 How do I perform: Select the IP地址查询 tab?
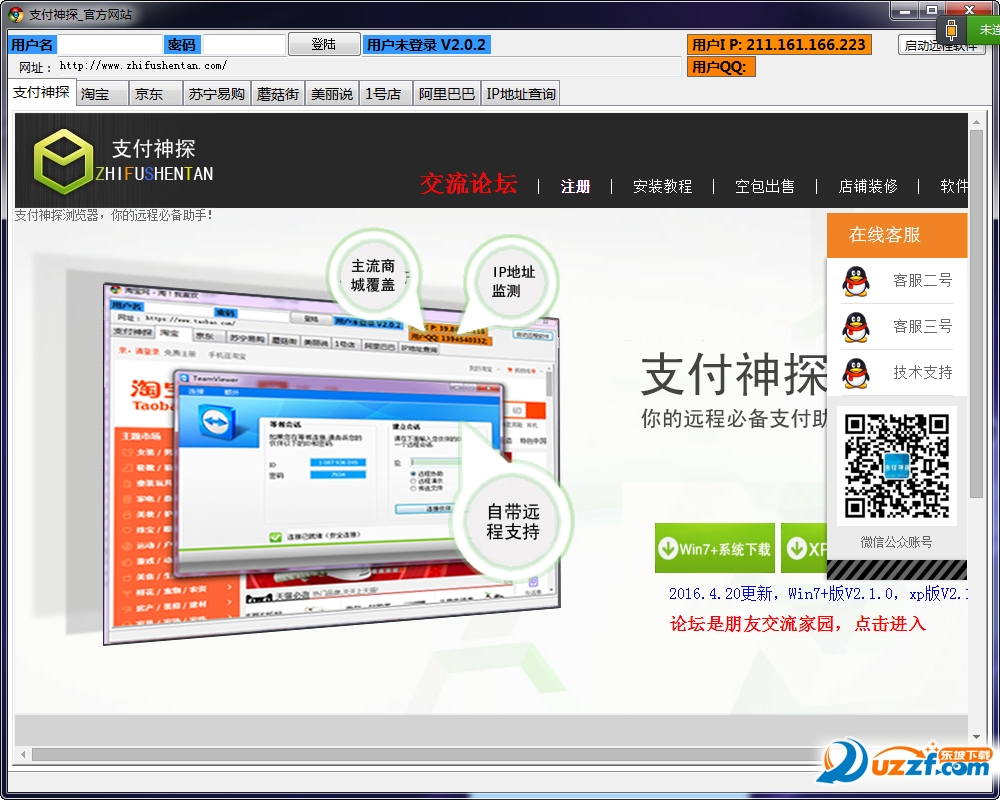[x=520, y=94]
